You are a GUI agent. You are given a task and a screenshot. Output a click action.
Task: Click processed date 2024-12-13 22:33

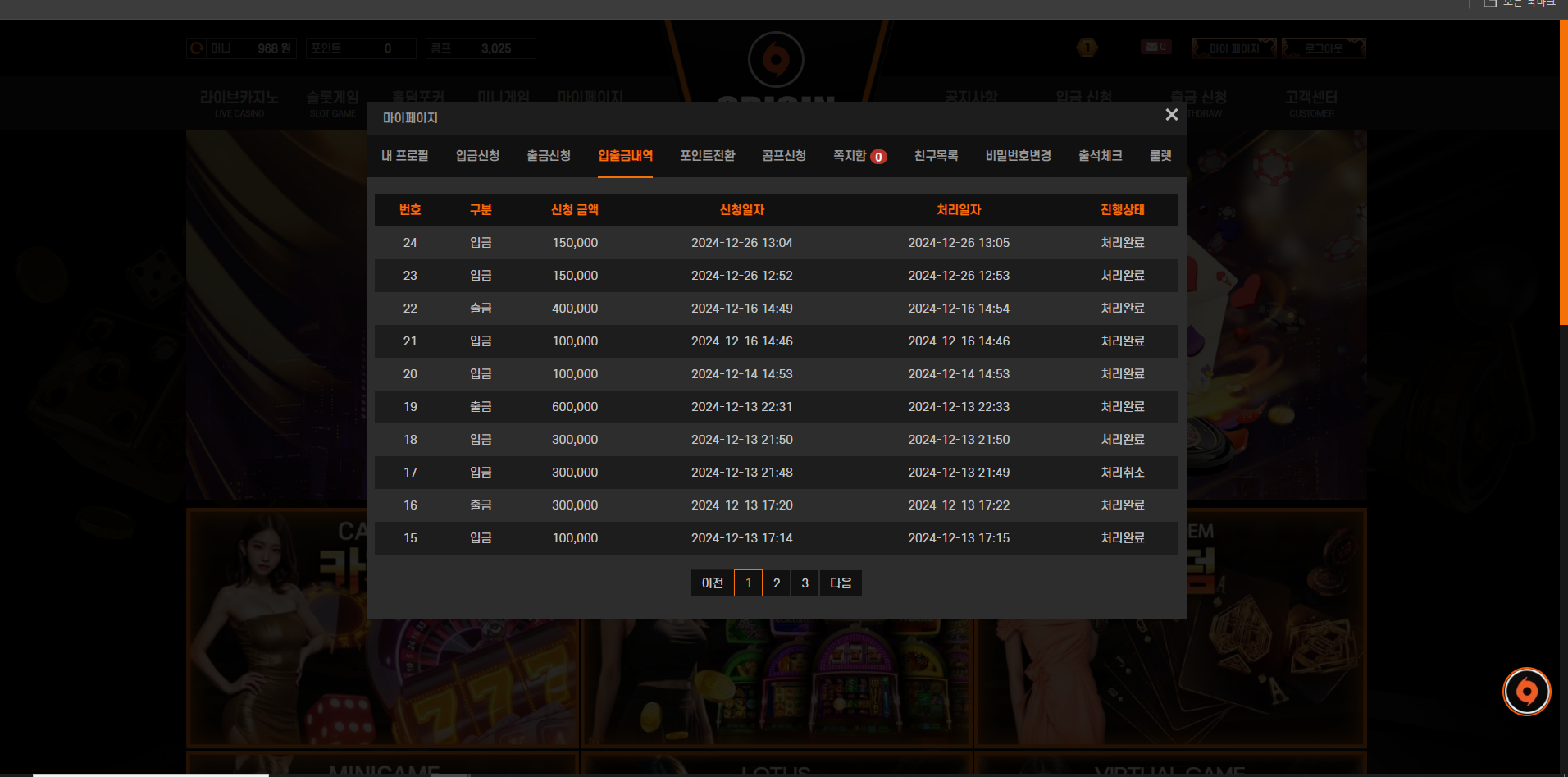point(959,406)
